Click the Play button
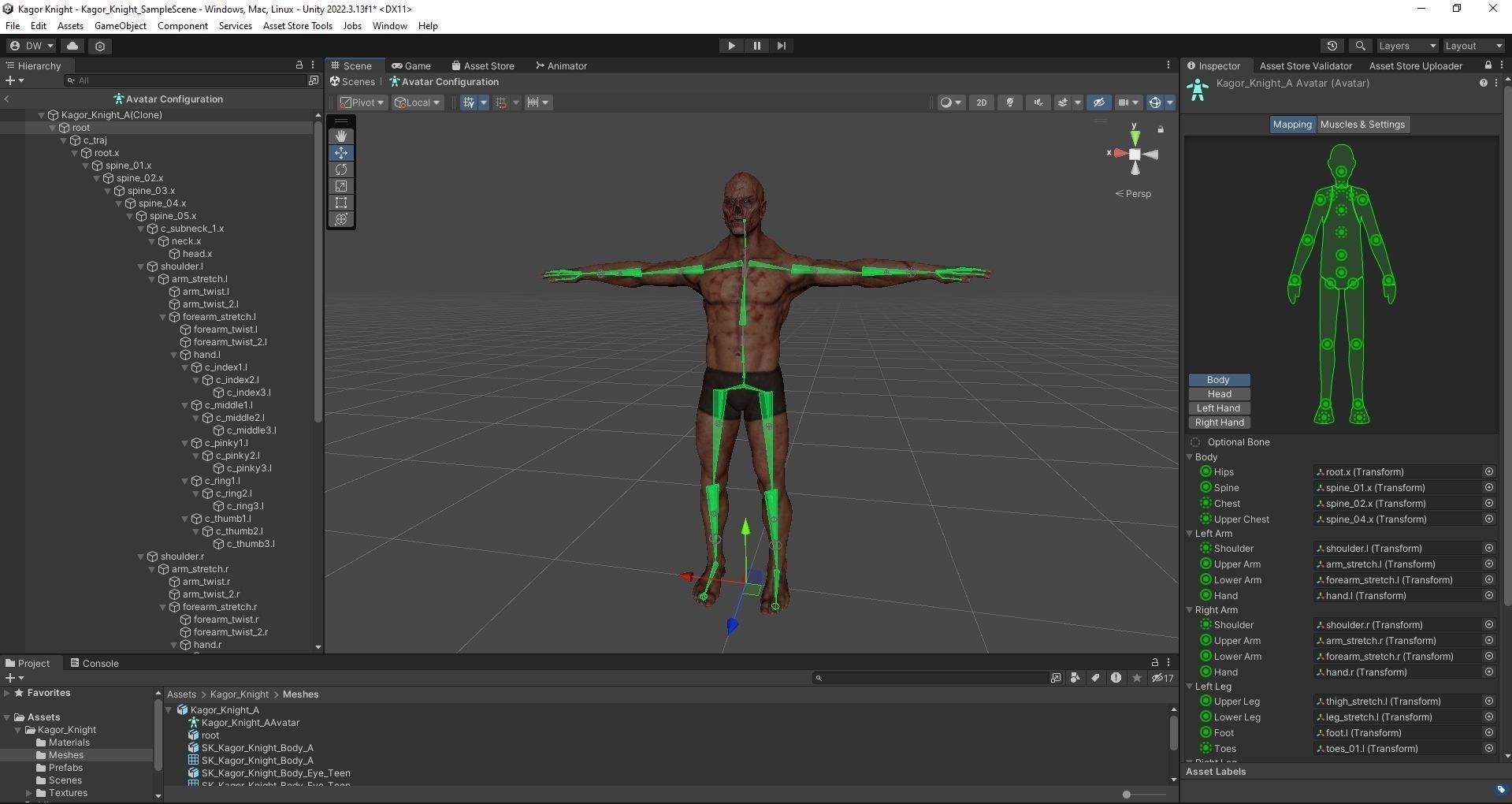Viewport: 1512px width, 804px height. 731,46
